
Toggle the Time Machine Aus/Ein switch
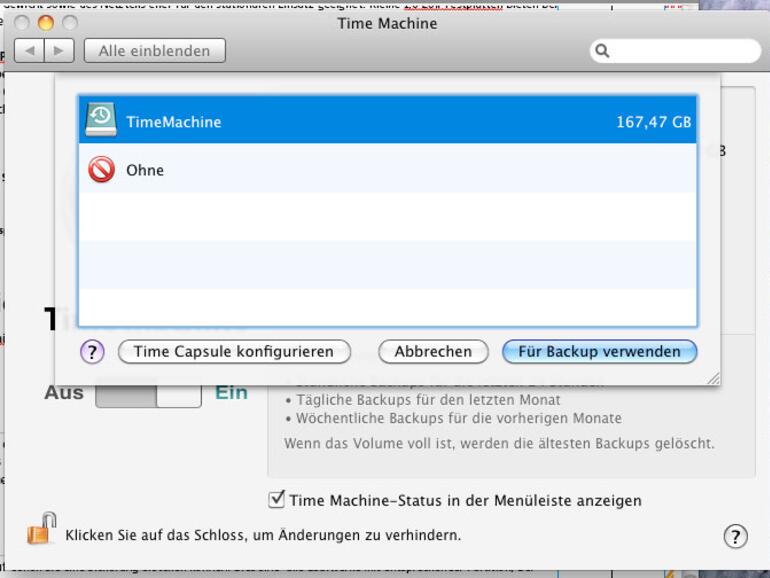pos(148,393)
